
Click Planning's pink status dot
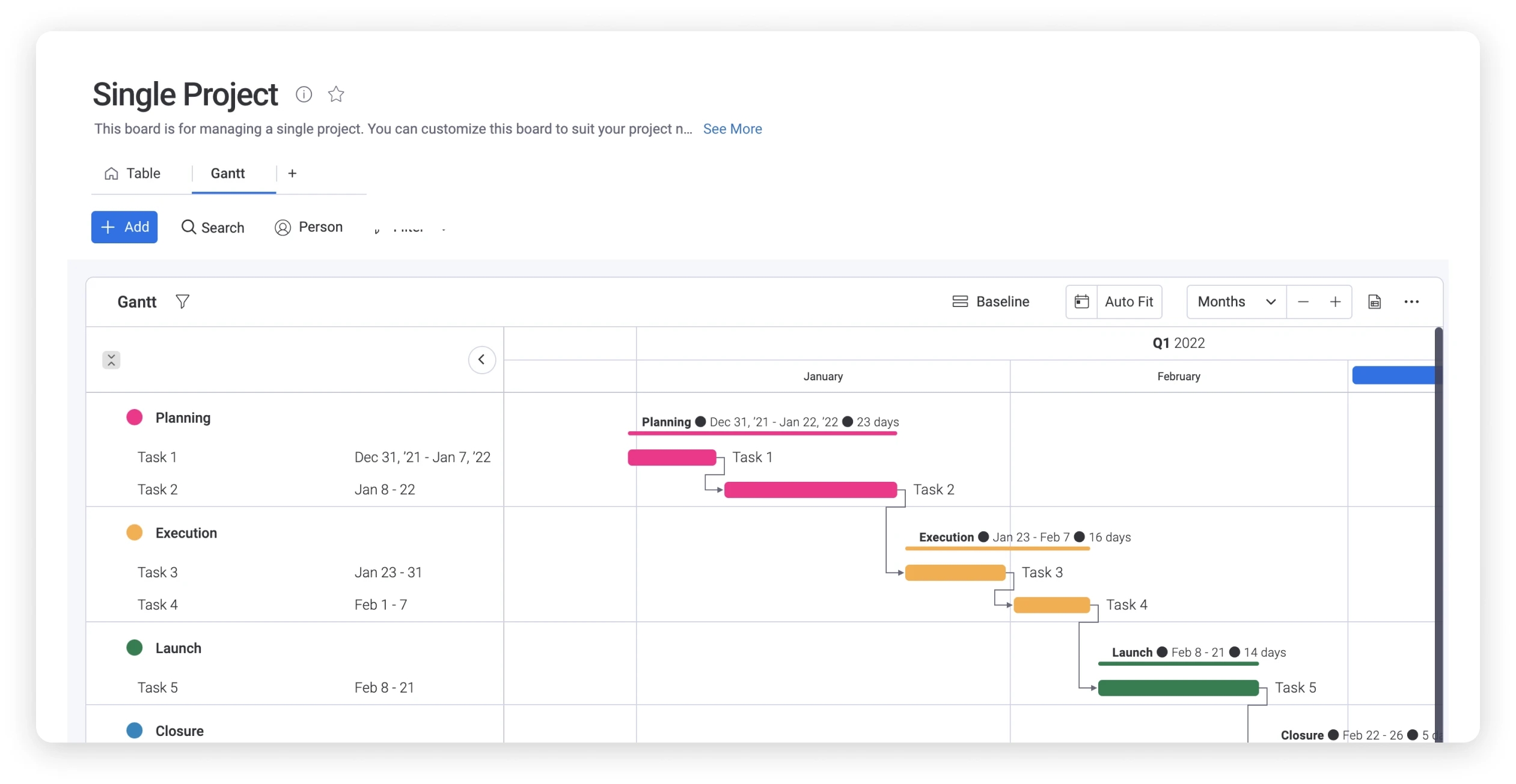pos(135,417)
